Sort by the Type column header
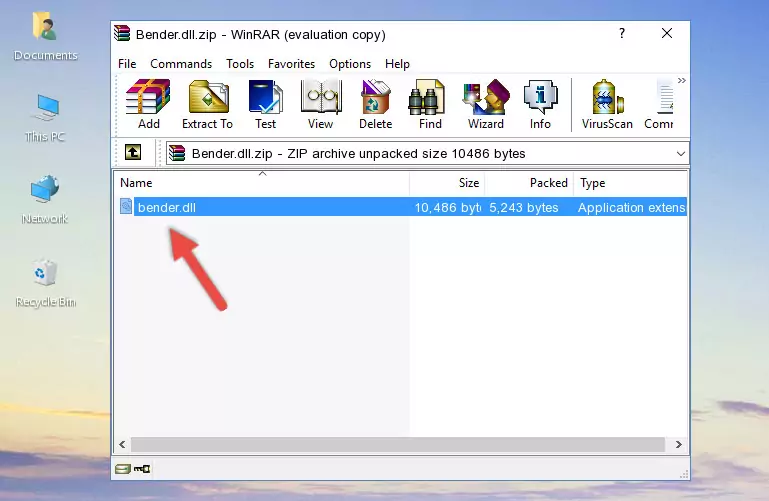Viewport: 769px width, 501px height. [630, 183]
